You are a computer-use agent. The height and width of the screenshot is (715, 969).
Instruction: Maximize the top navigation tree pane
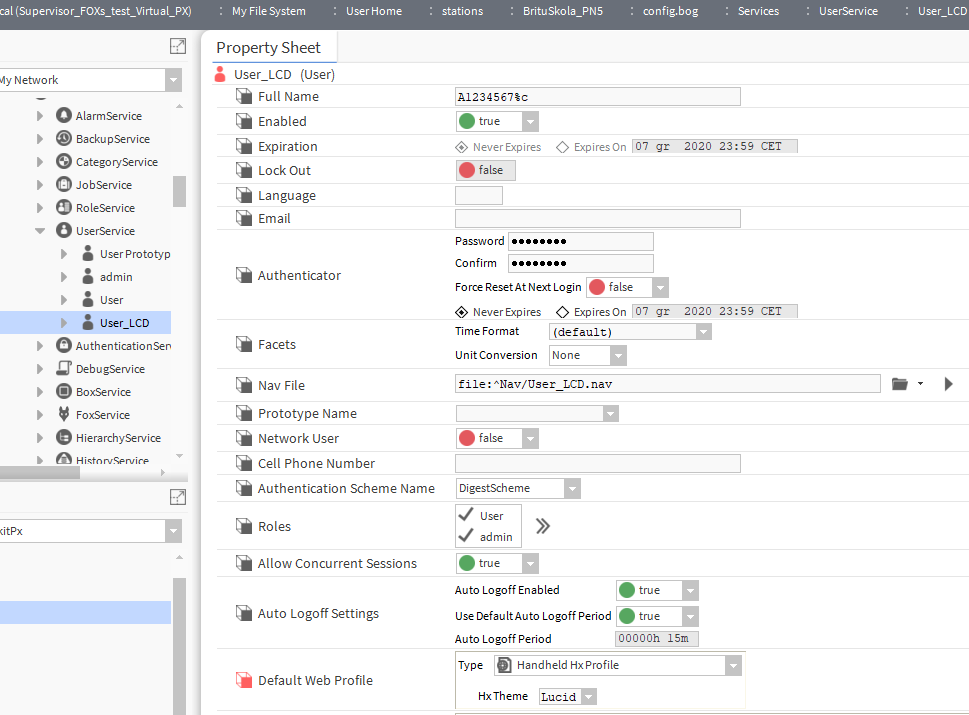[177, 46]
